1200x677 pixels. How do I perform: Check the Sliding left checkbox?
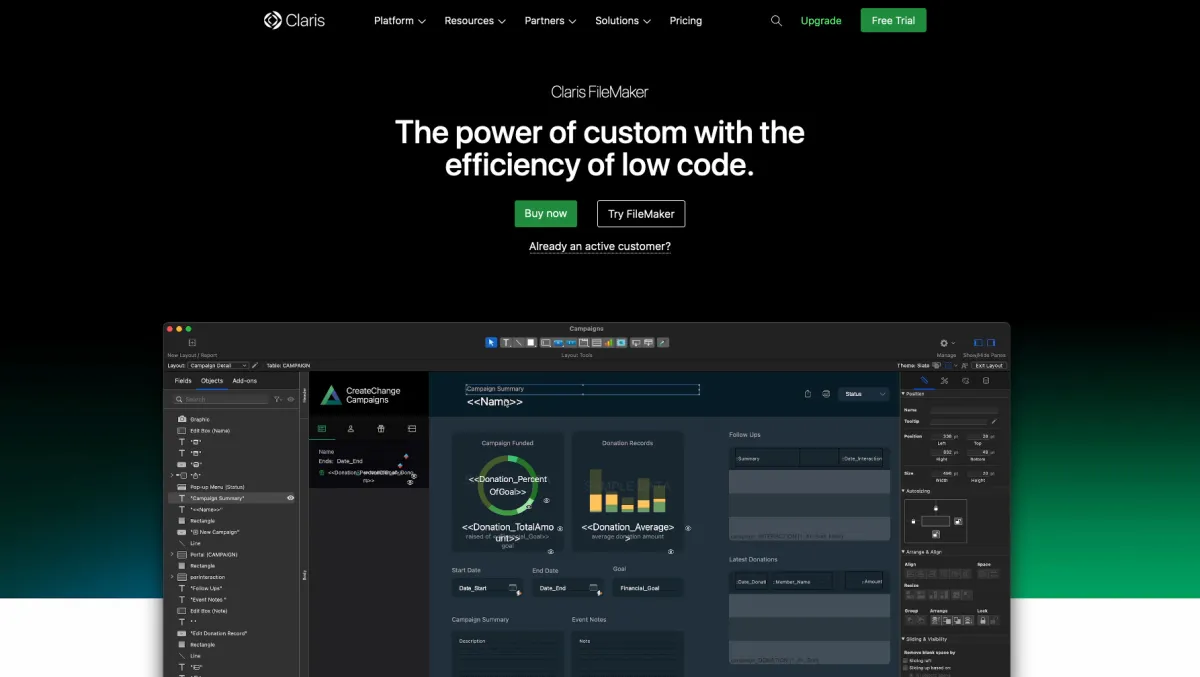click(x=905, y=660)
